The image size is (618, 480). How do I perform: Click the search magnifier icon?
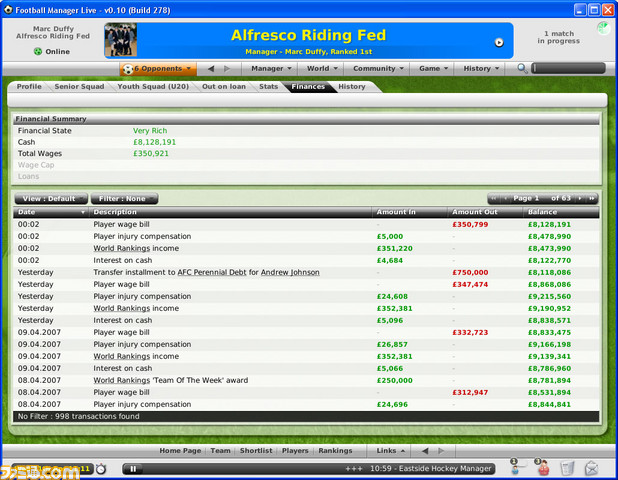point(522,69)
